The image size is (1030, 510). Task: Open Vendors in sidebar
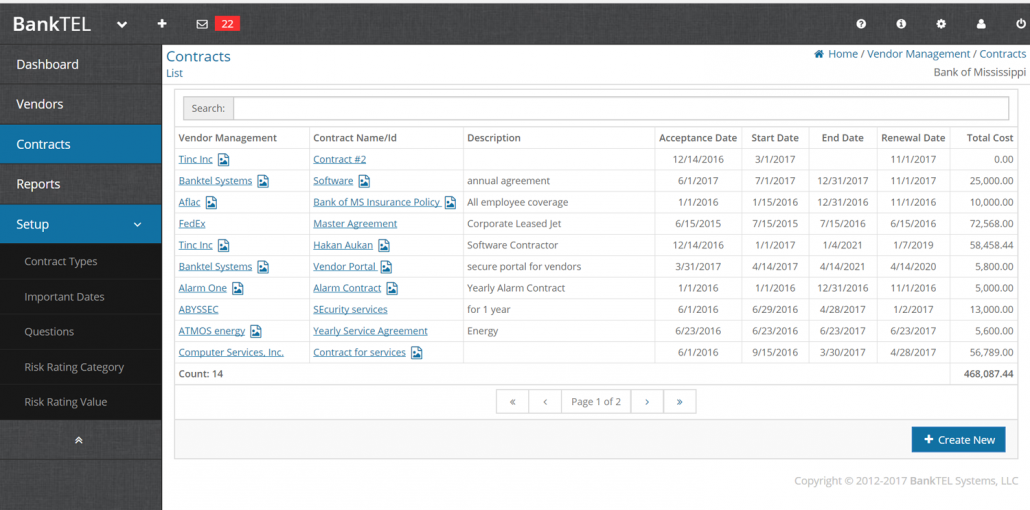80,104
